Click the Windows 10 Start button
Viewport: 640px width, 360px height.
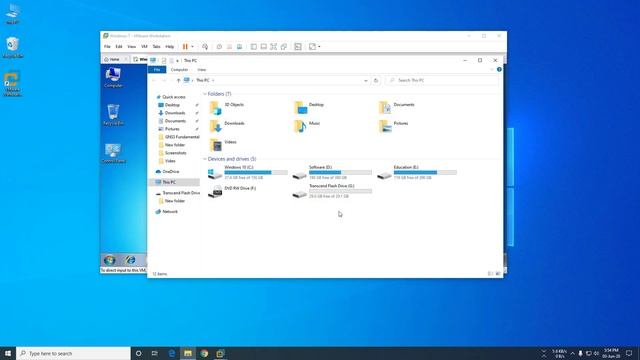[8, 353]
